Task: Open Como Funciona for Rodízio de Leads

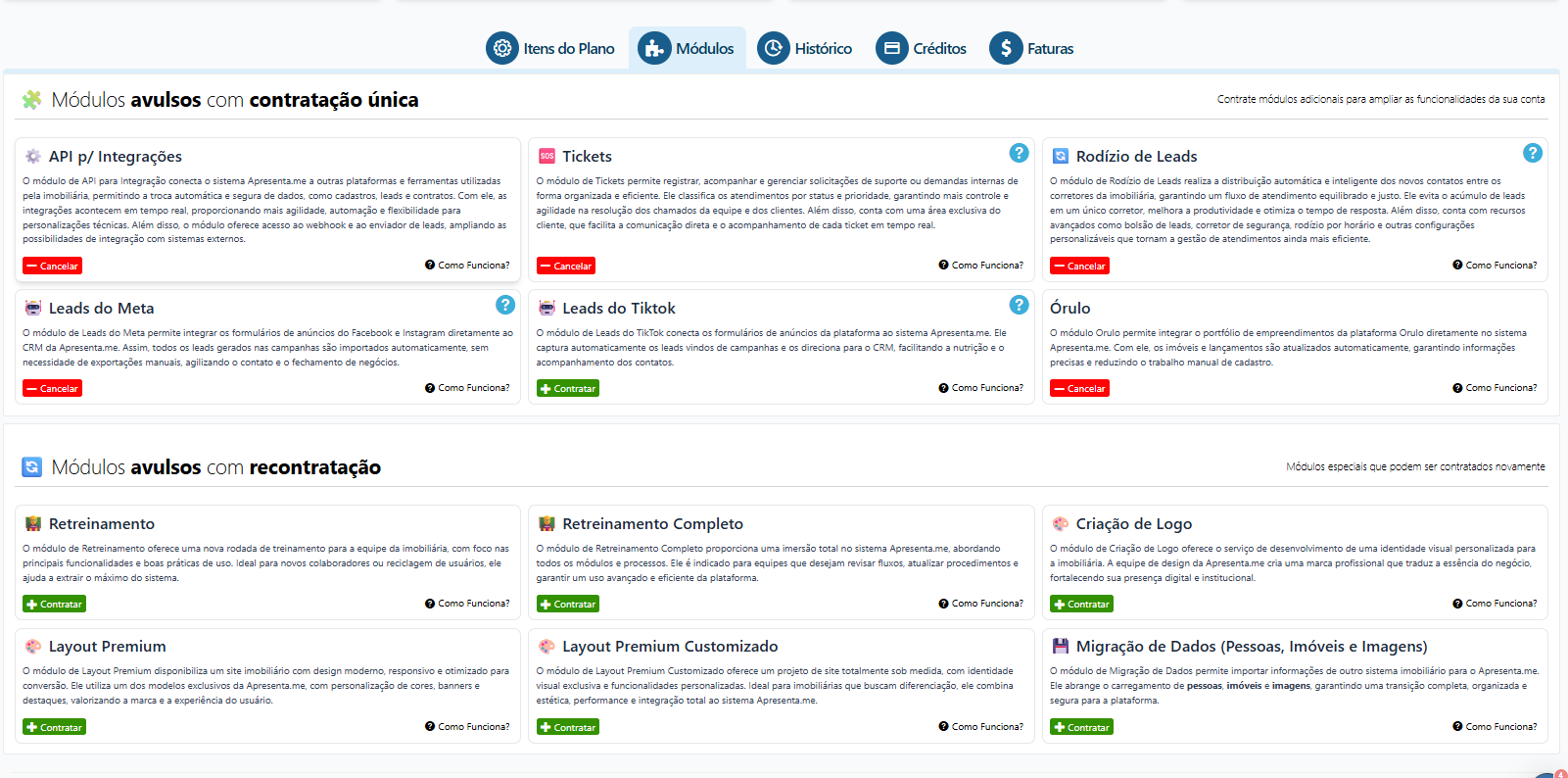Action: pyautogui.click(x=1495, y=266)
